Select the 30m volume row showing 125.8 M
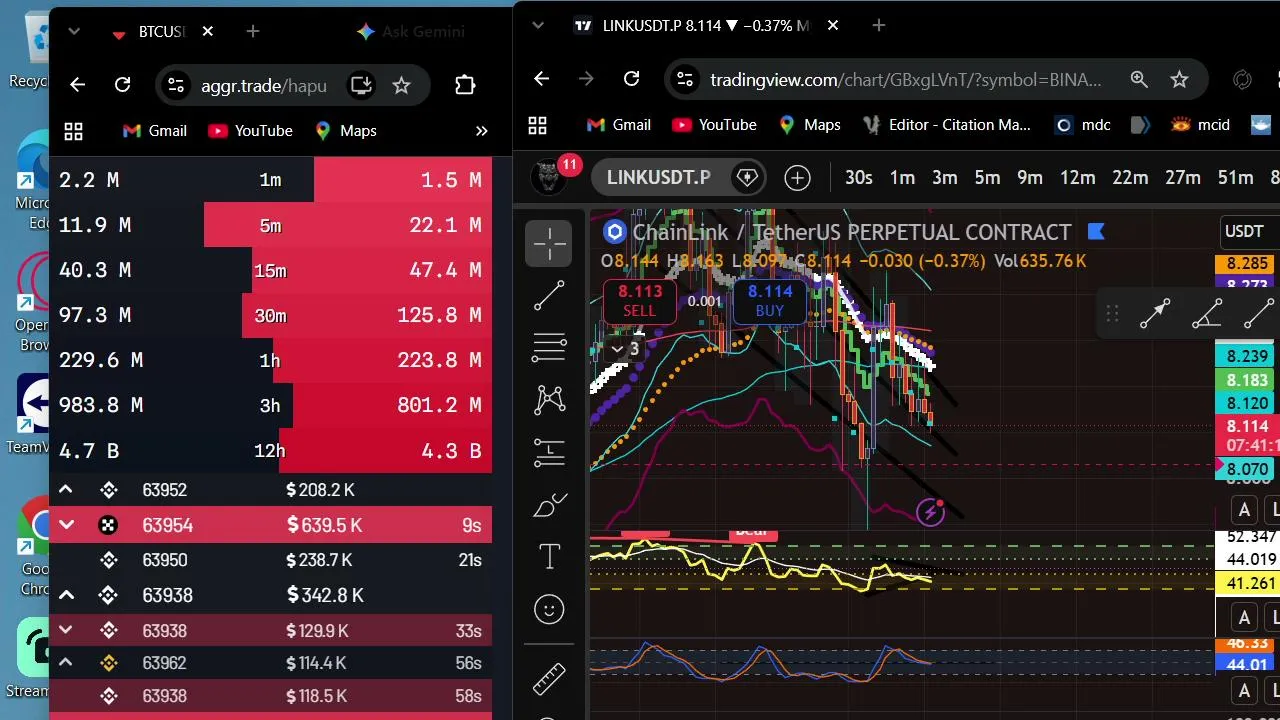This screenshot has width=1280, height=720. coord(270,315)
